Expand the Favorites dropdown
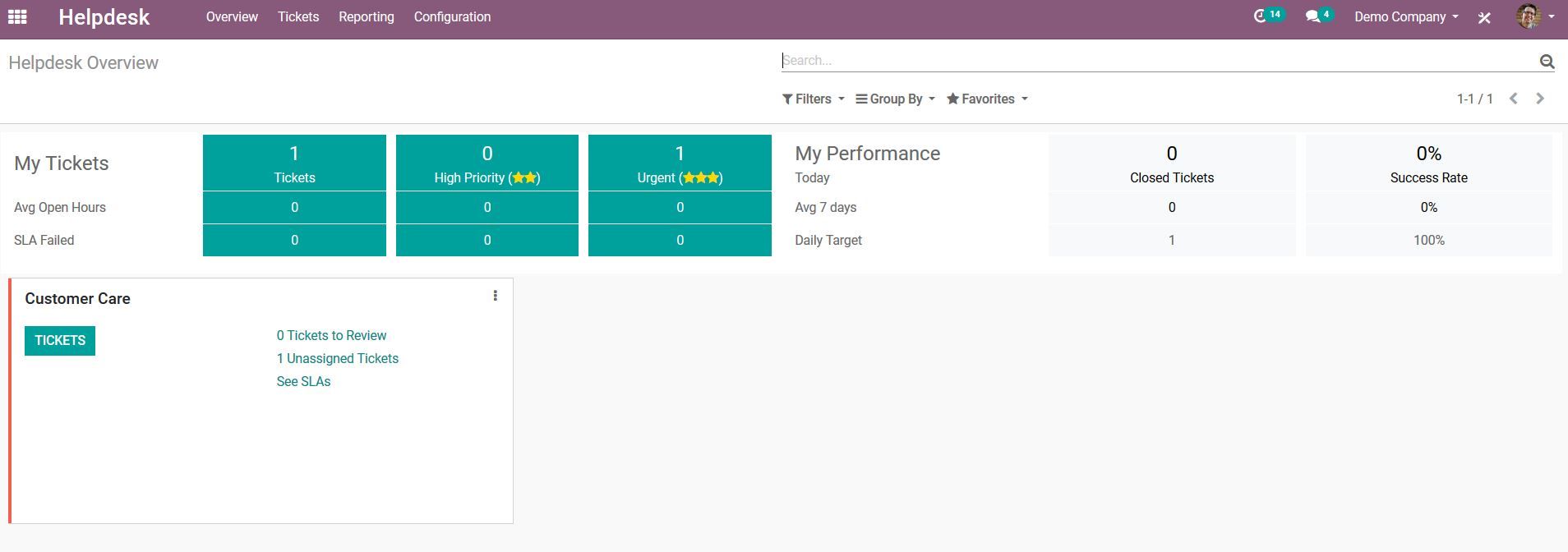This screenshot has height=552, width=1568. coord(987,99)
